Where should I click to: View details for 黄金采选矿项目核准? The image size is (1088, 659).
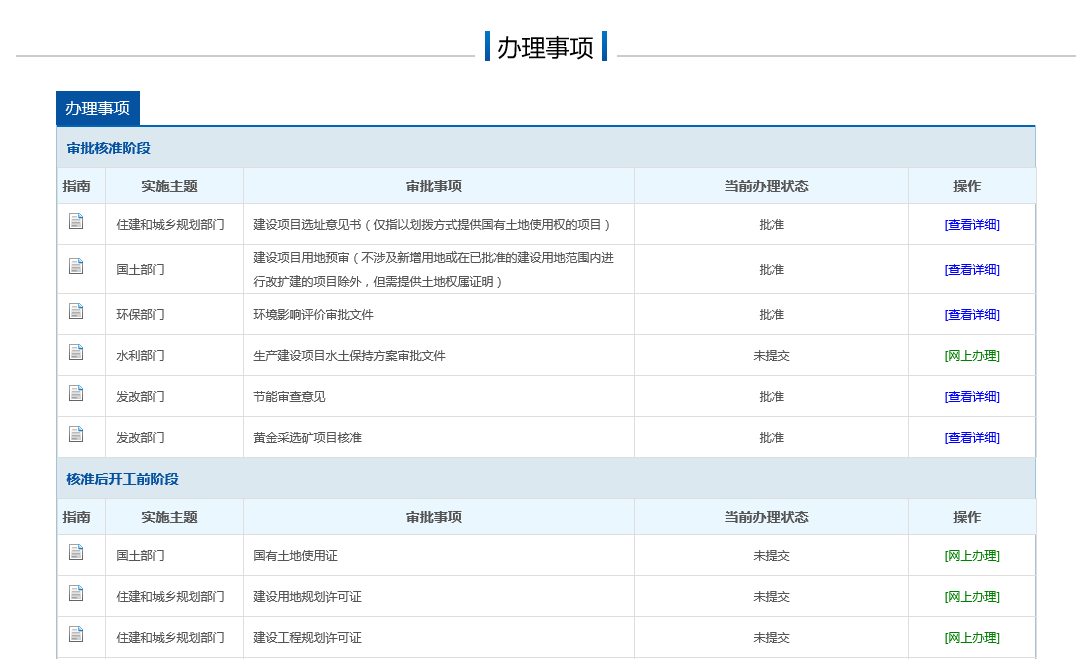[971, 438]
